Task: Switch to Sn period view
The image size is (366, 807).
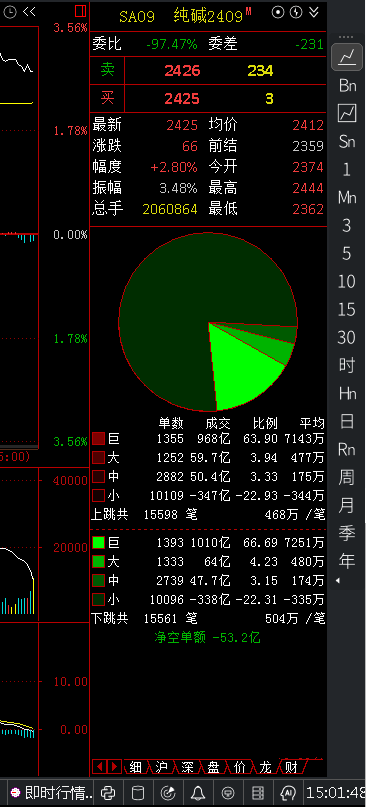Action: [x=347, y=142]
